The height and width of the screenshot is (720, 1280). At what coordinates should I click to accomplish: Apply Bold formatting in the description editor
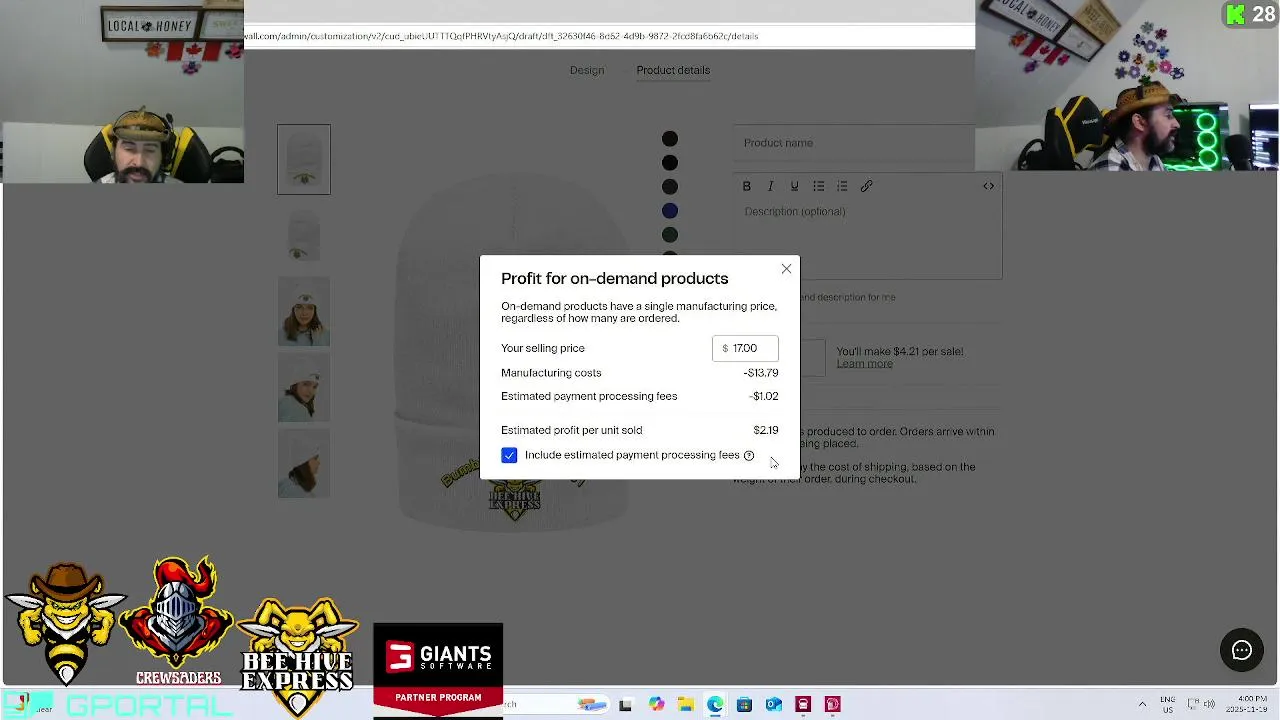pos(747,186)
